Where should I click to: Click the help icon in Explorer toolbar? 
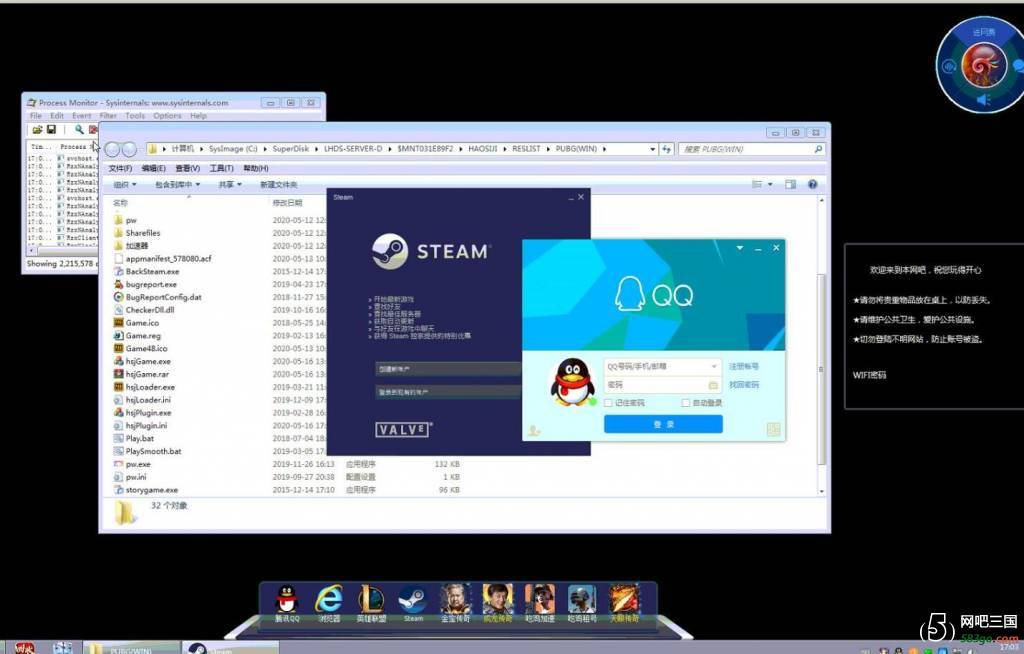coord(812,184)
